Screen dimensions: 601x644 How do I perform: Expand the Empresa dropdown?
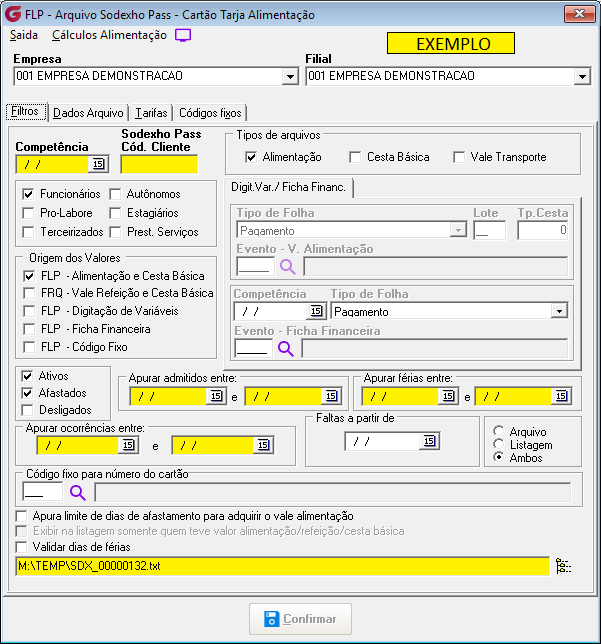[x=290, y=77]
